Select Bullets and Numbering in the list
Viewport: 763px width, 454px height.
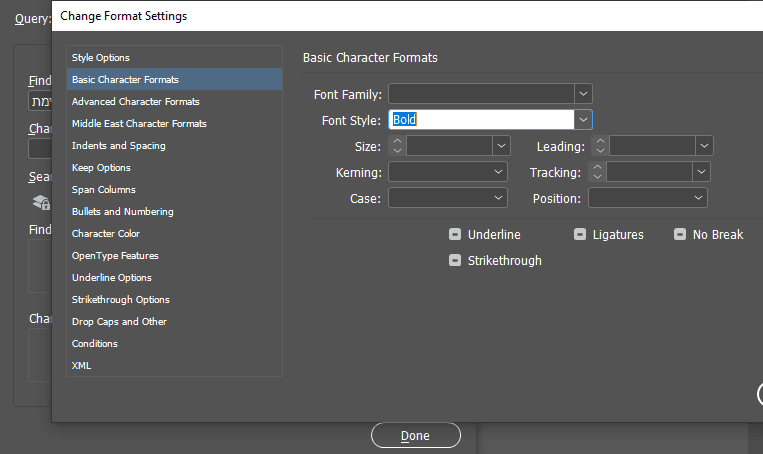coord(122,212)
